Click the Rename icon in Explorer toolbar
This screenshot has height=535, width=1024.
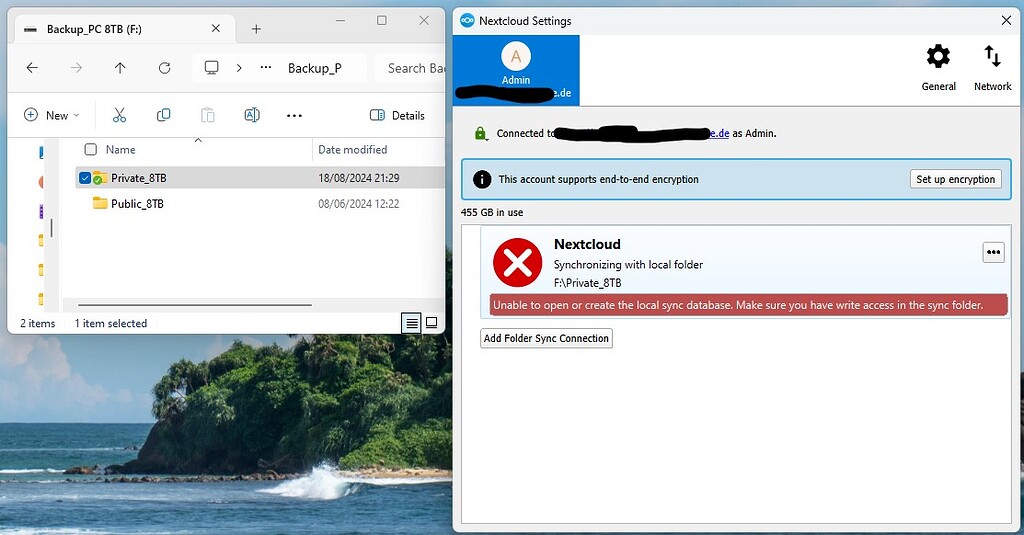(252, 115)
